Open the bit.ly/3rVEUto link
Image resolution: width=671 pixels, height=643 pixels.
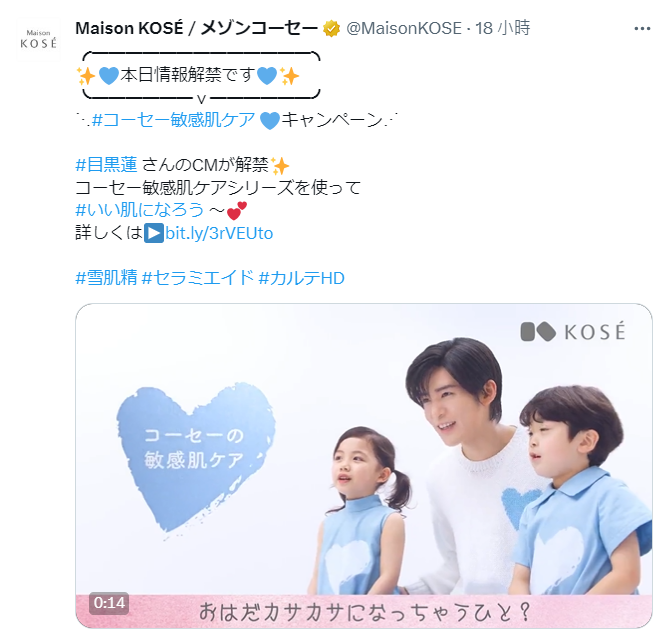[x=219, y=234]
